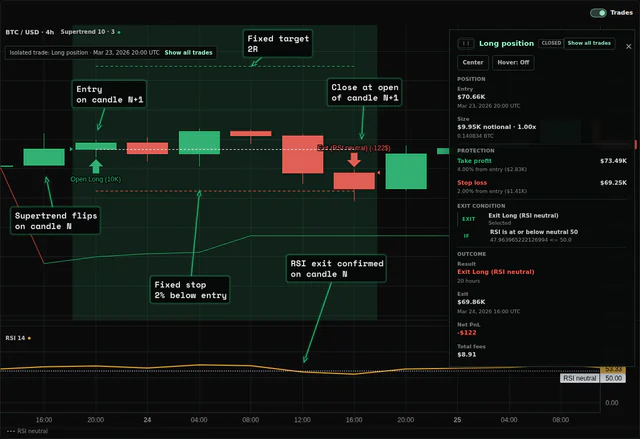
Task: Click the EXIT condition tag
Action: 468,219
